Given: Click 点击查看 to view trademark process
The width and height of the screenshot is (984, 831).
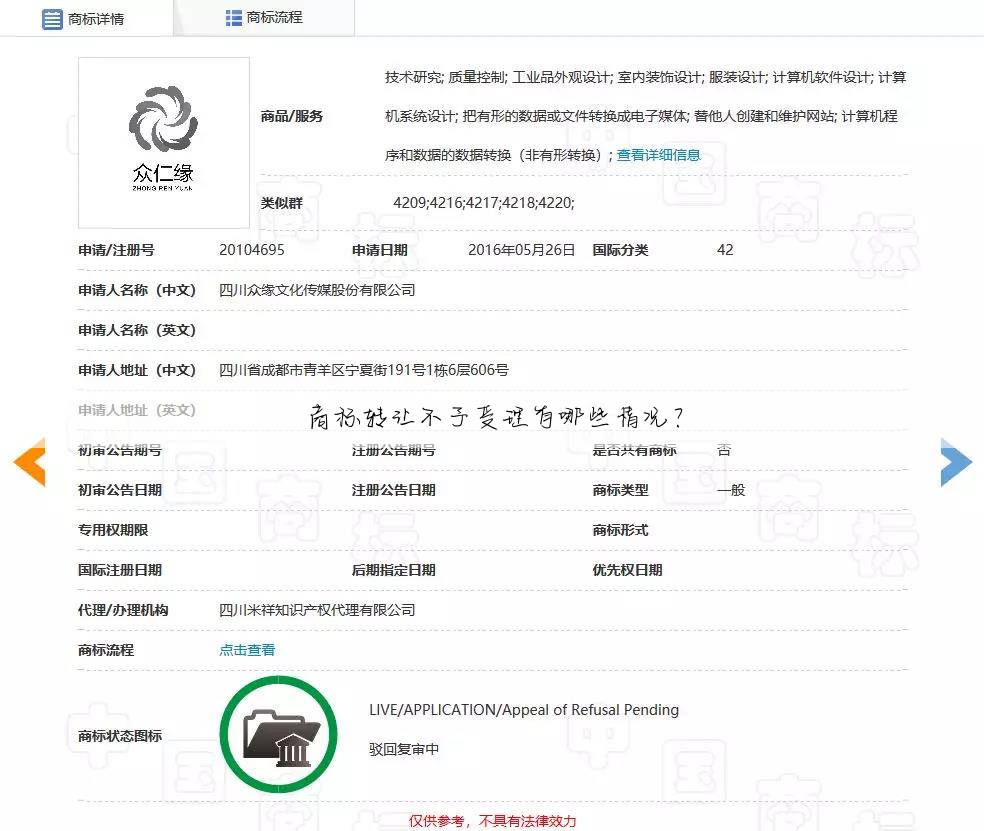Looking at the screenshot, I should (247, 648).
